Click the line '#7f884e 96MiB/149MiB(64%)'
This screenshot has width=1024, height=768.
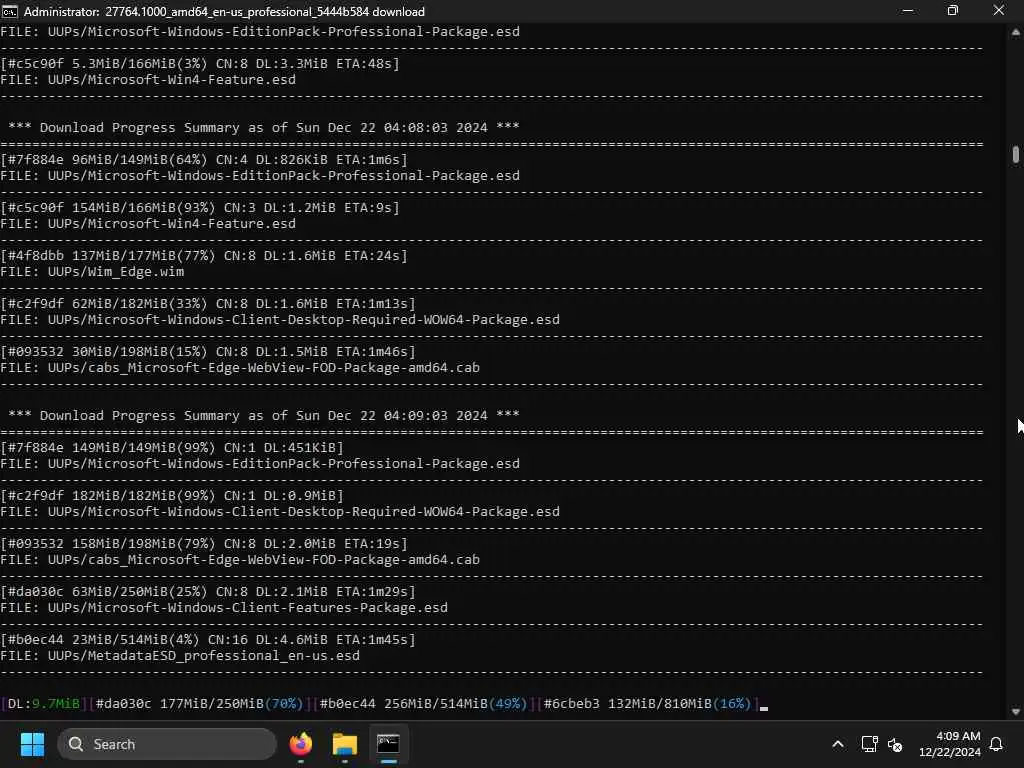[204, 159]
